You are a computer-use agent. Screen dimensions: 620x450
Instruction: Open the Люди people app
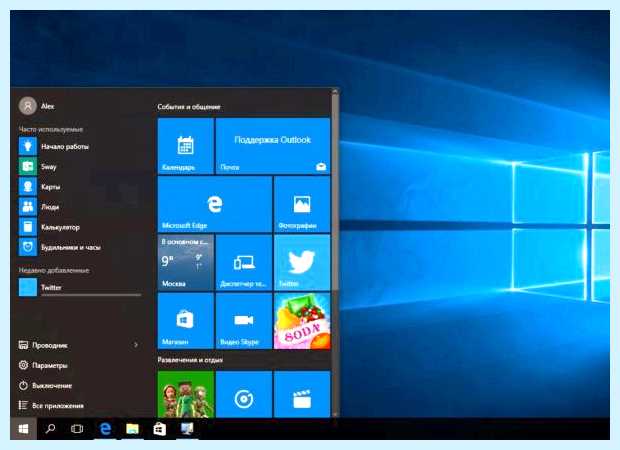click(79, 207)
